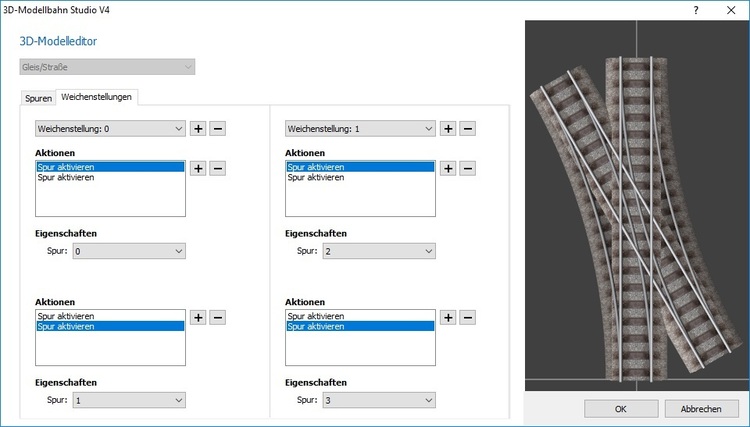Cancel with the Abbrechen button
The width and height of the screenshot is (750, 427).
701,409
